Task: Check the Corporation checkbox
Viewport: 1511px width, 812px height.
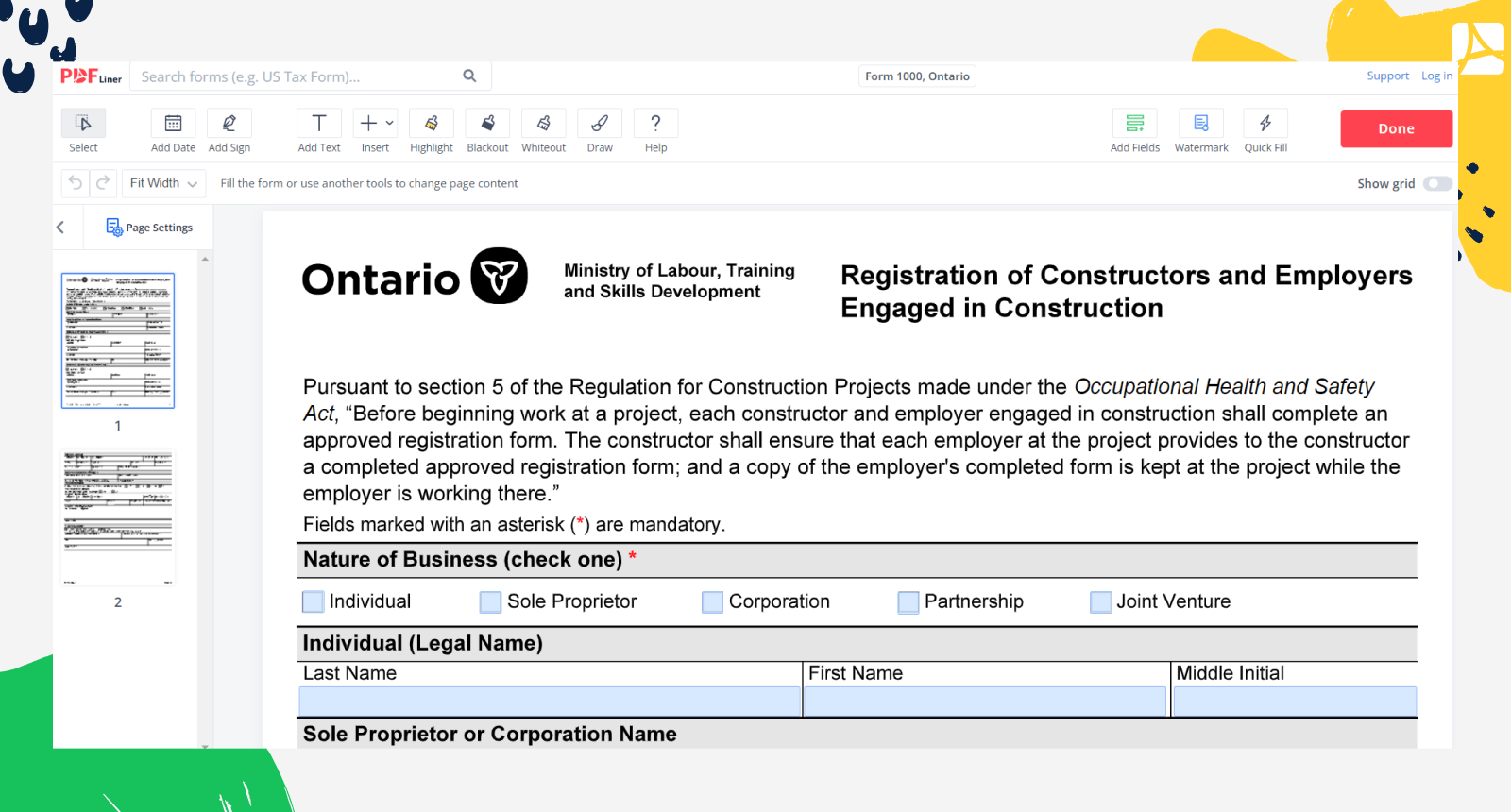Action: coord(713,602)
